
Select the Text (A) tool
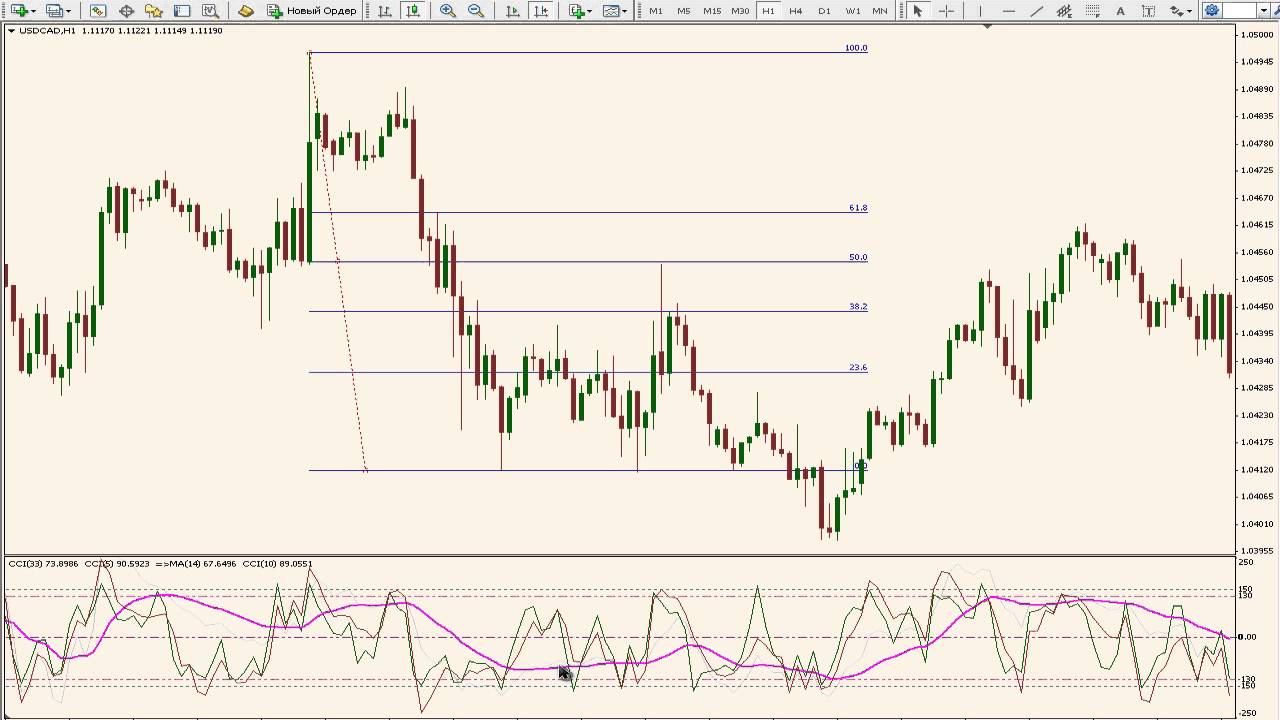click(1120, 11)
